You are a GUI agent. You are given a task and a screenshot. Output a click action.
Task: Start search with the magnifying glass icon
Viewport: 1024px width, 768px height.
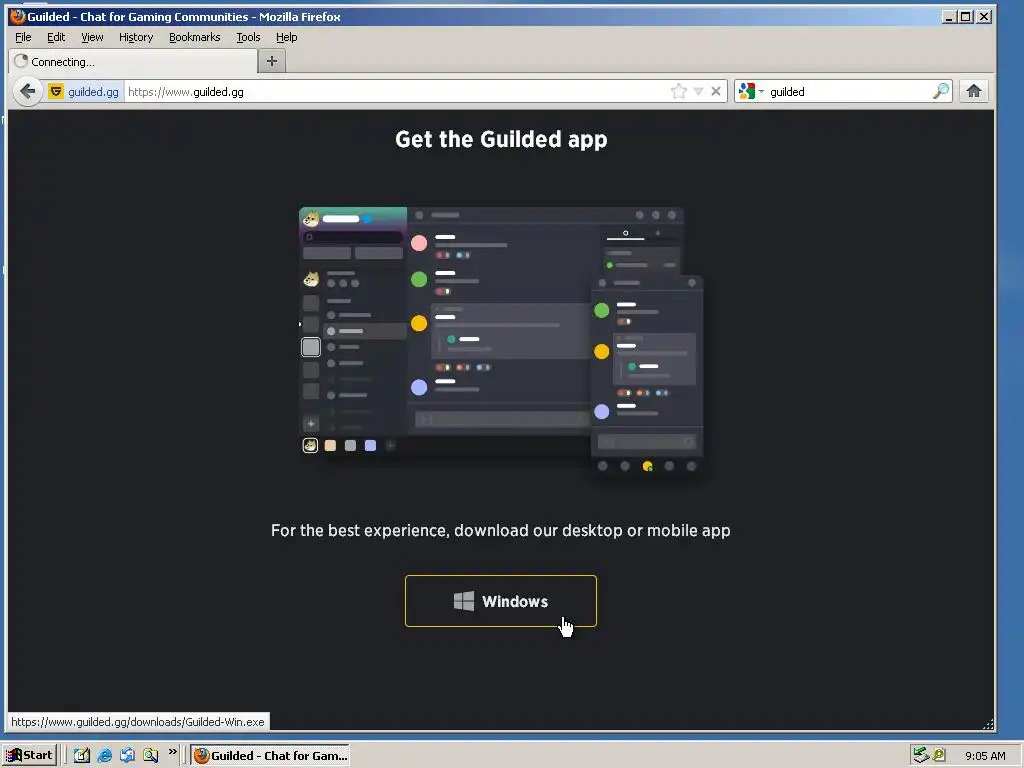coord(940,91)
